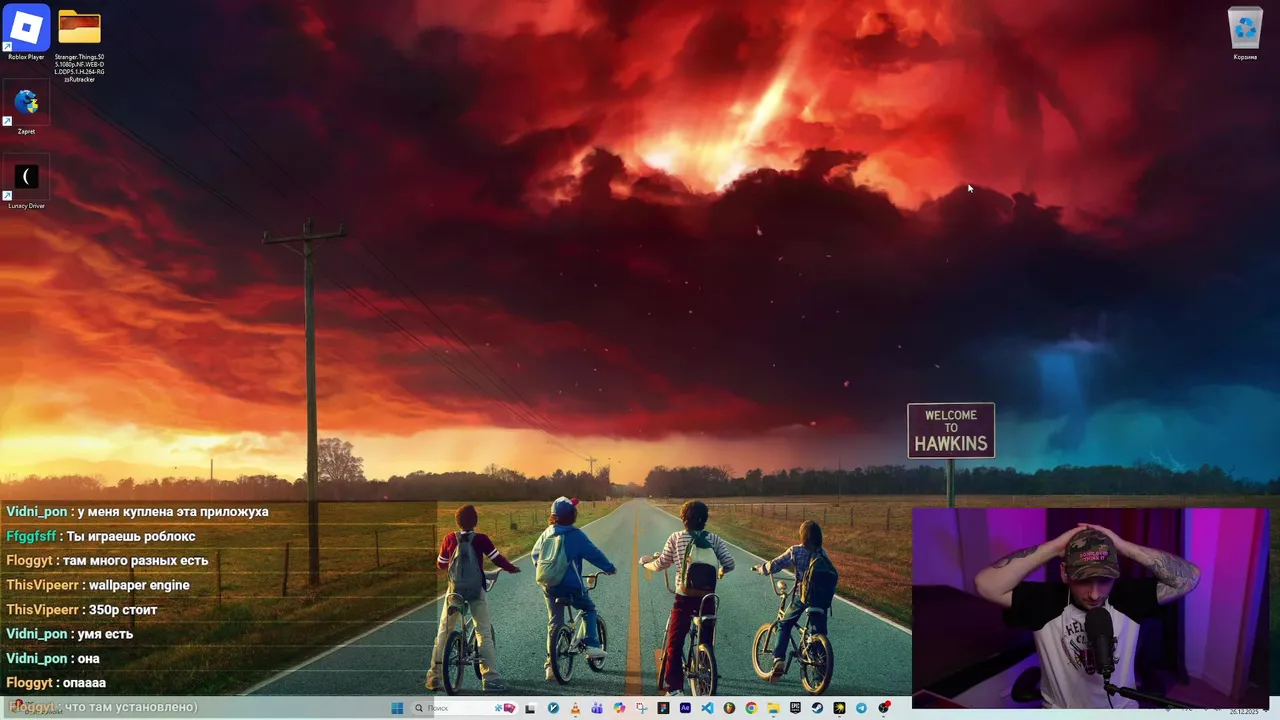The height and width of the screenshot is (720, 1280).
Task: Launch Adobe After Effects from taskbar
Action: tap(685, 708)
